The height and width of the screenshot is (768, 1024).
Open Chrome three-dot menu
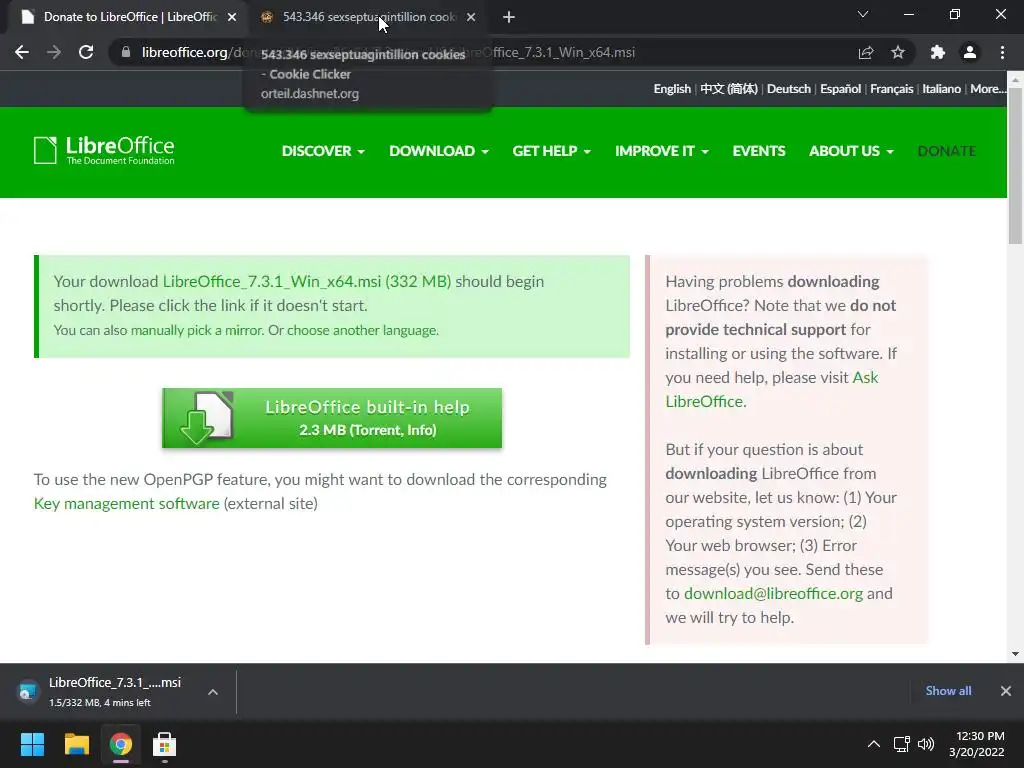click(1002, 52)
